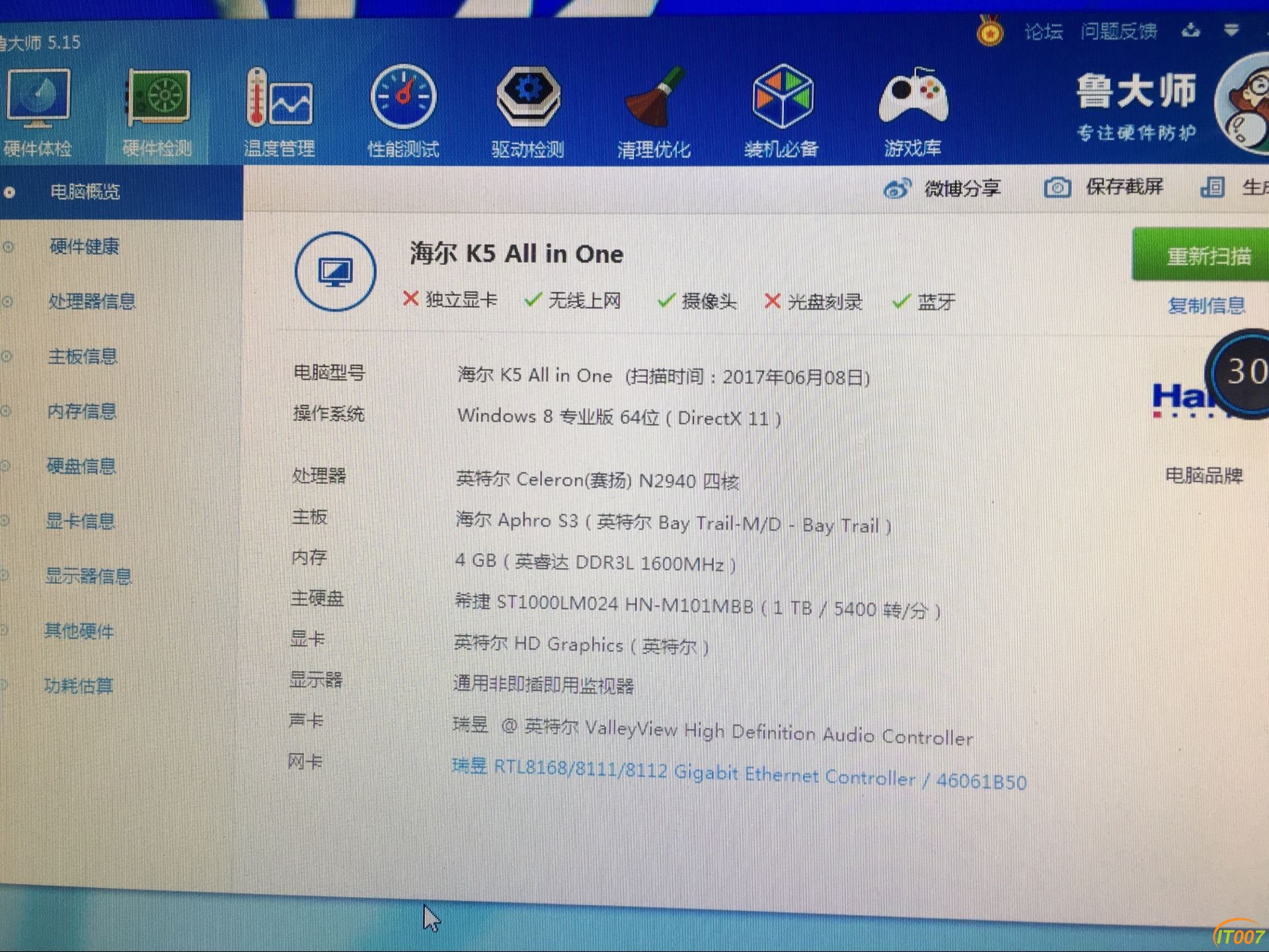Click 保存截屏 save screenshot text
Image resolution: width=1269 pixels, height=952 pixels.
[x=1124, y=187]
